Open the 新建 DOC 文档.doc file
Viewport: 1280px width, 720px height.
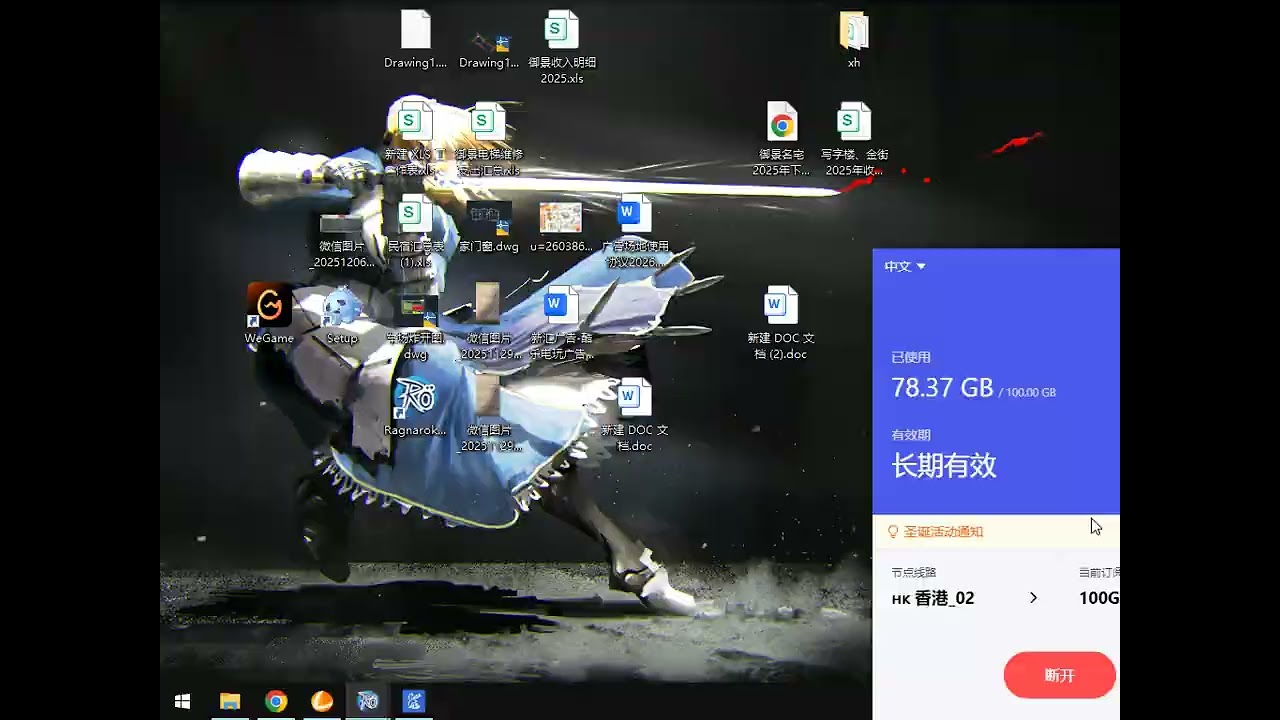click(634, 398)
